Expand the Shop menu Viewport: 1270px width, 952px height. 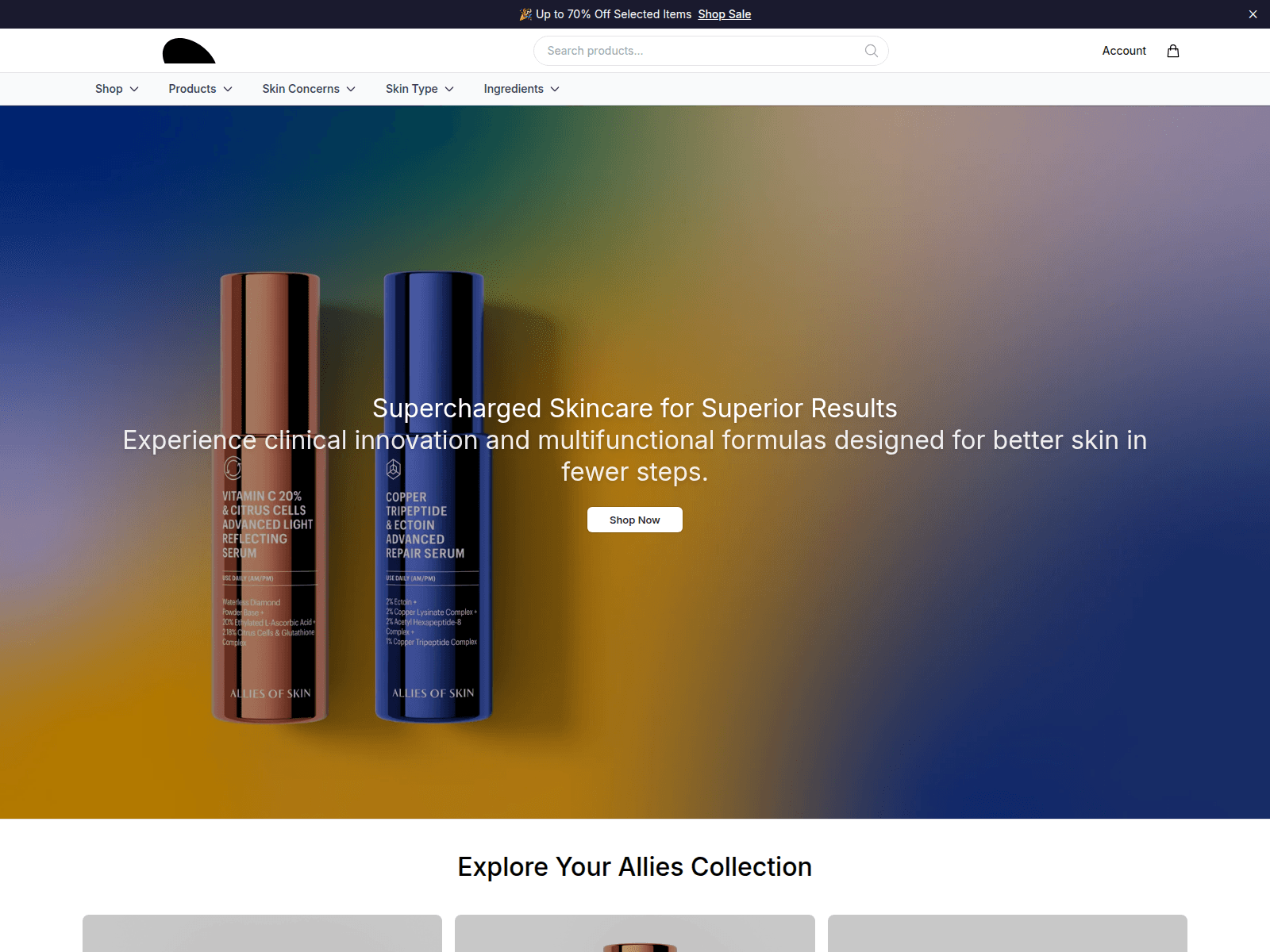tap(117, 89)
